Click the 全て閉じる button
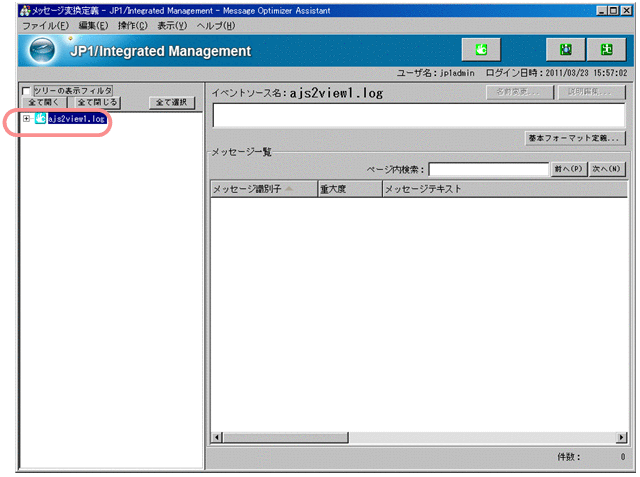The image size is (640, 477). point(97,102)
